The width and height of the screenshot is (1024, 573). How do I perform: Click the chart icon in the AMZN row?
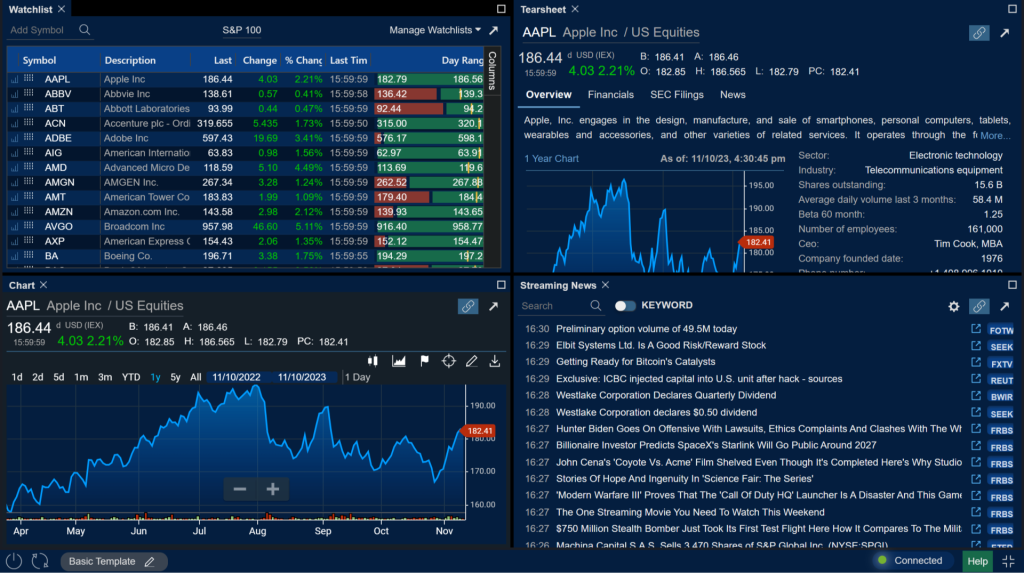click(x=14, y=212)
